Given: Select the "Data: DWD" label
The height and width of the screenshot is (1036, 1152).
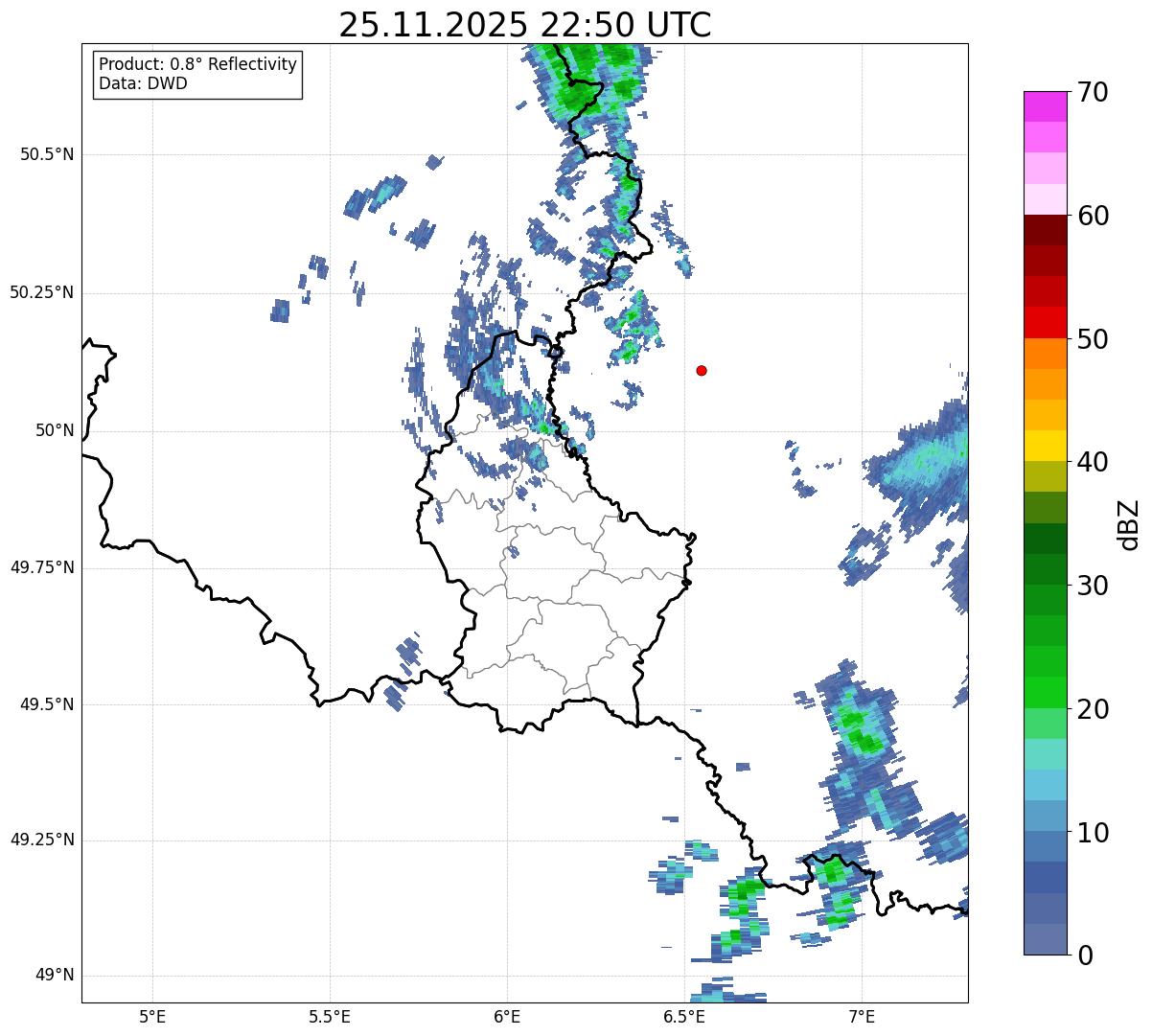Looking at the screenshot, I should pyautogui.click(x=143, y=83).
